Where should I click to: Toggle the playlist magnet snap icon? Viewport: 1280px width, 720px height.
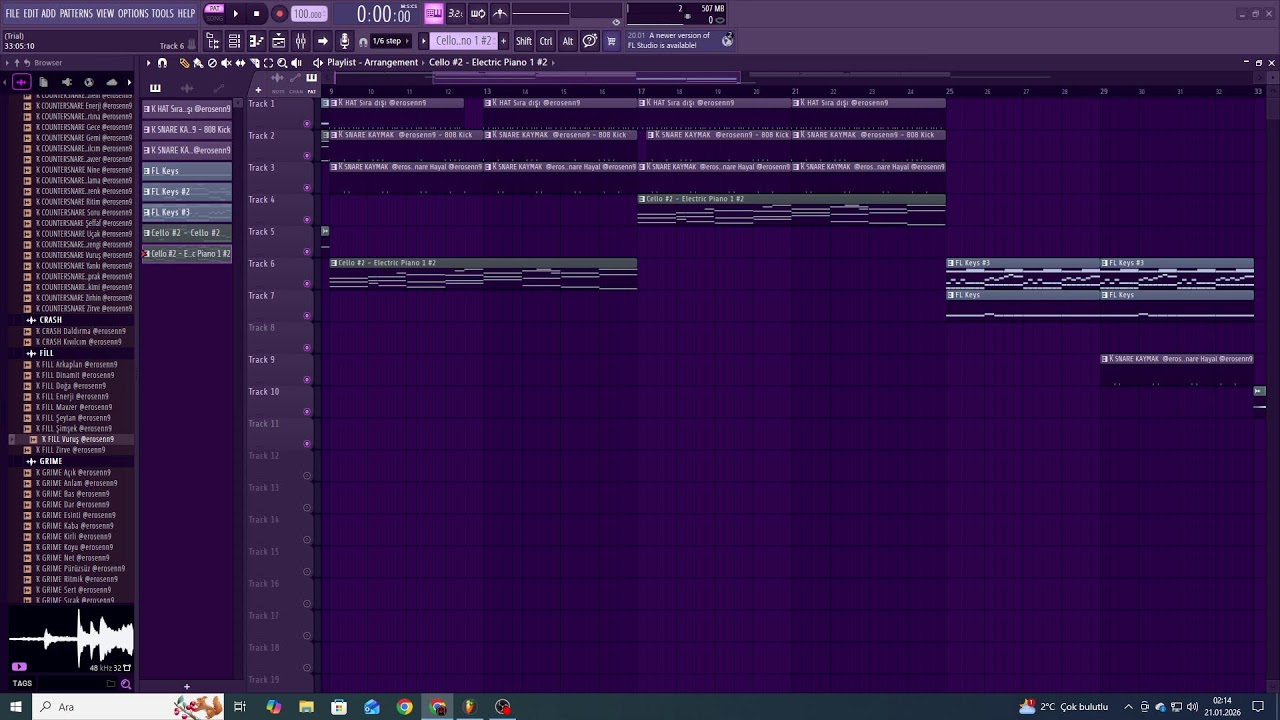click(x=162, y=63)
